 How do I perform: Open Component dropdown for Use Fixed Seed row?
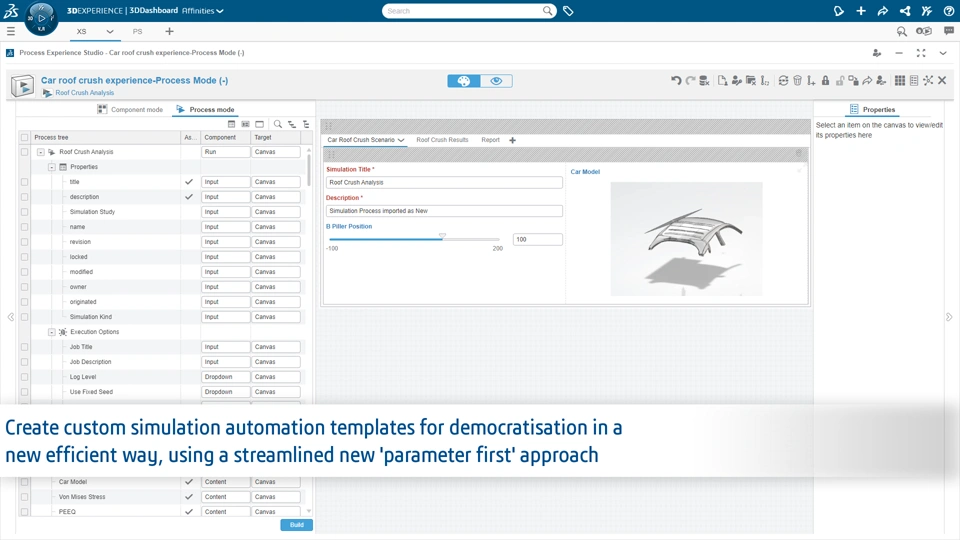[225, 392]
